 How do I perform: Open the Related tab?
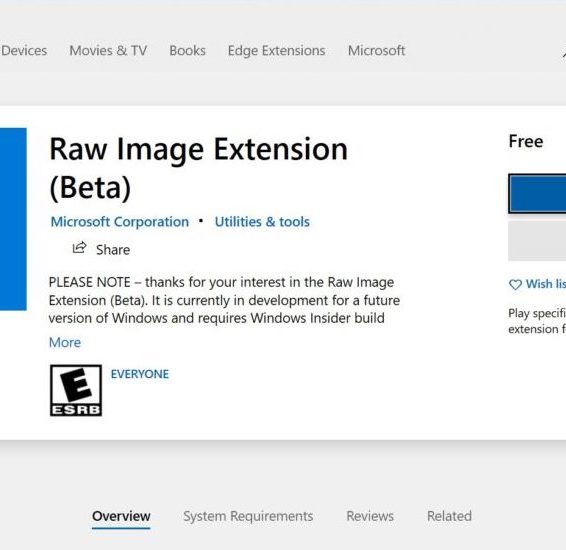(449, 516)
